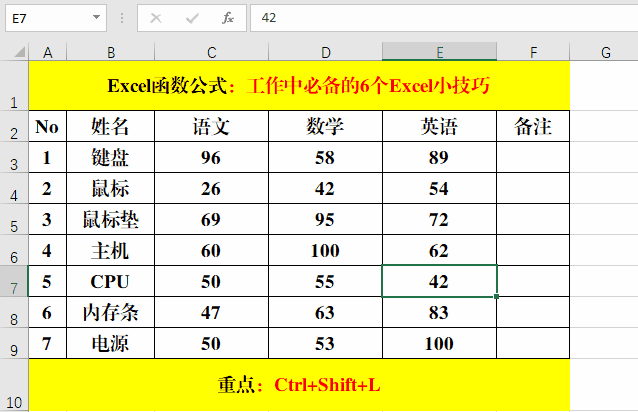Click the '备注' header cell
638x412 pixels.
pyautogui.click(x=533, y=126)
